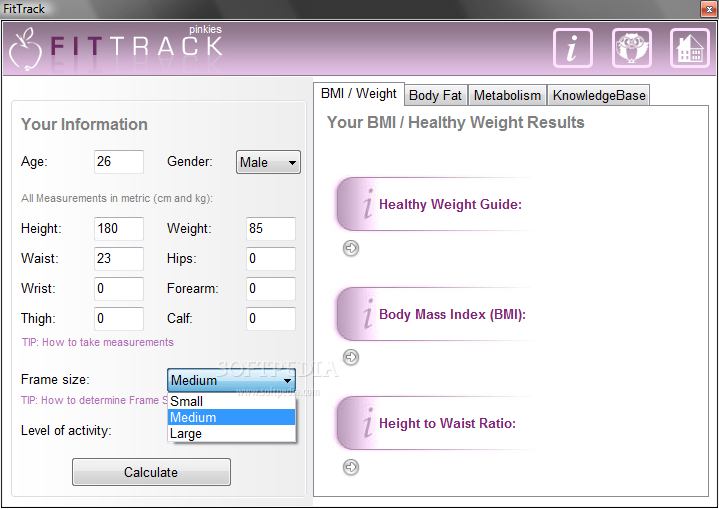Choose Small frame size option
The image size is (719, 509).
[232, 401]
